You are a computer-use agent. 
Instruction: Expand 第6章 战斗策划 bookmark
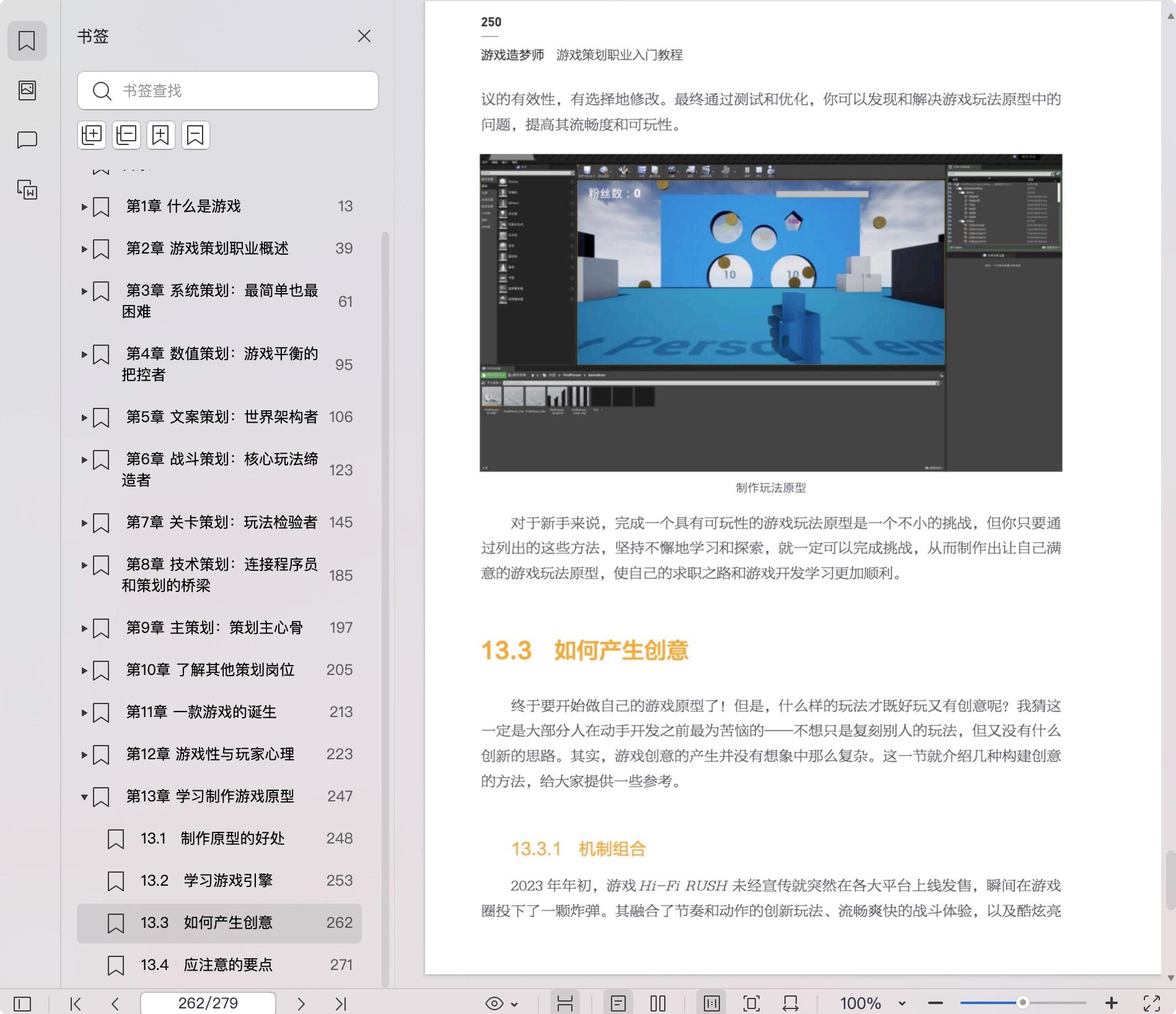click(84, 460)
